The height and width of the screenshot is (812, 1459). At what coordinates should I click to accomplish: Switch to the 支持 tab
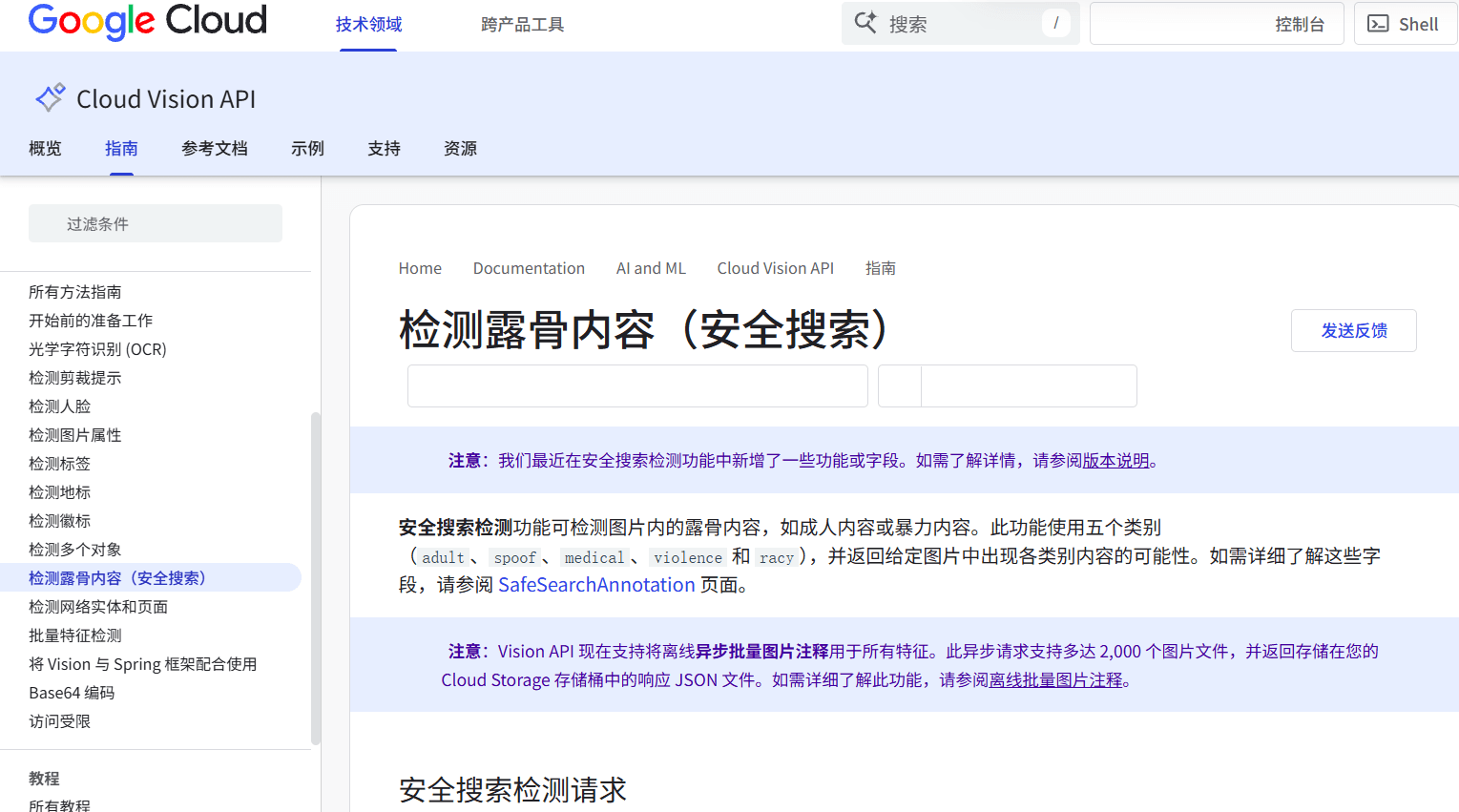tap(384, 149)
